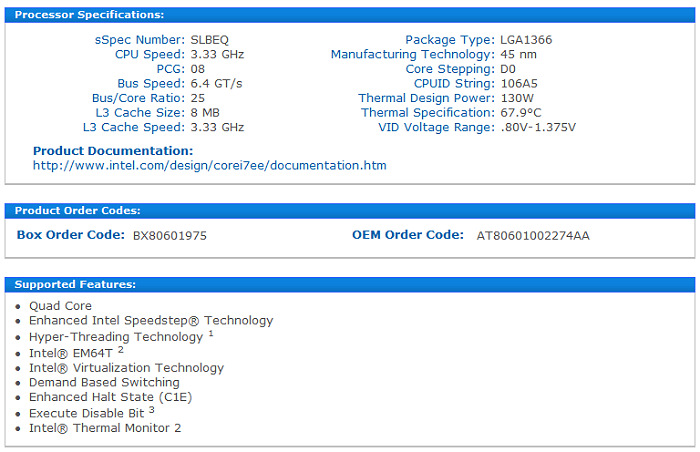Click the VID Voltage Range value
Image resolution: width=700 pixels, height=452 pixels.
(x=537, y=127)
